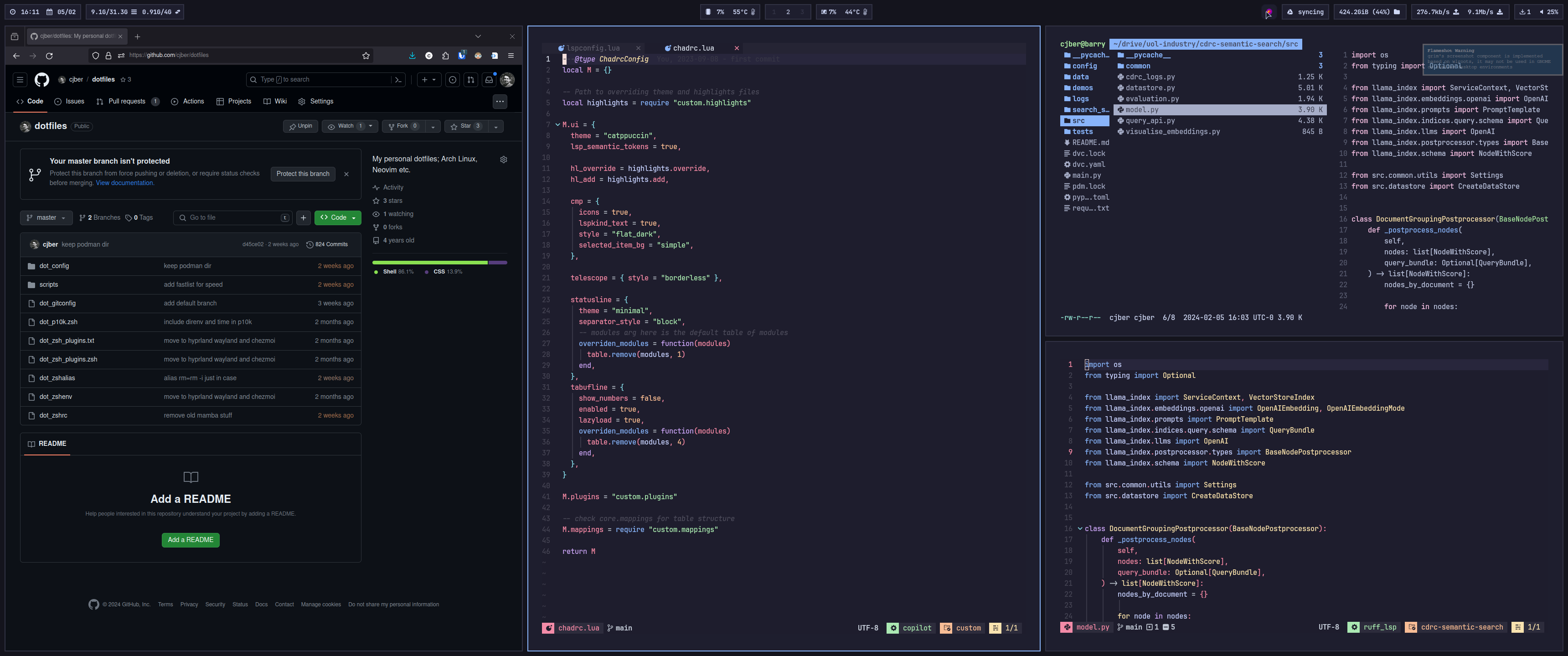
Task: Click the Unpin repository button
Action: point(301,126)
